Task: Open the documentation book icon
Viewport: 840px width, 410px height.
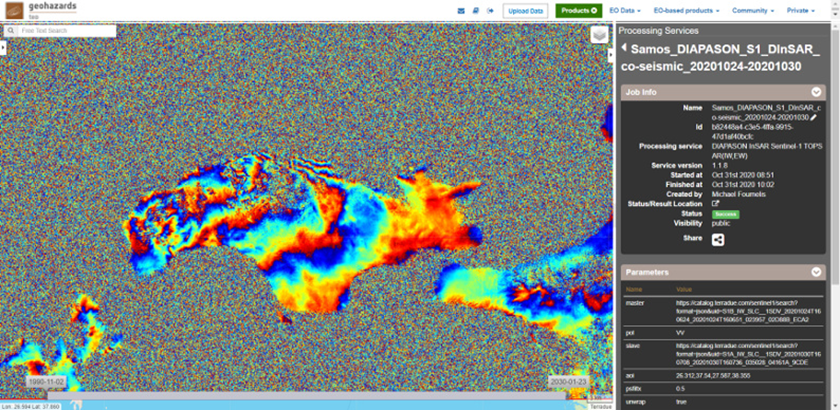Action: point(476,11)
